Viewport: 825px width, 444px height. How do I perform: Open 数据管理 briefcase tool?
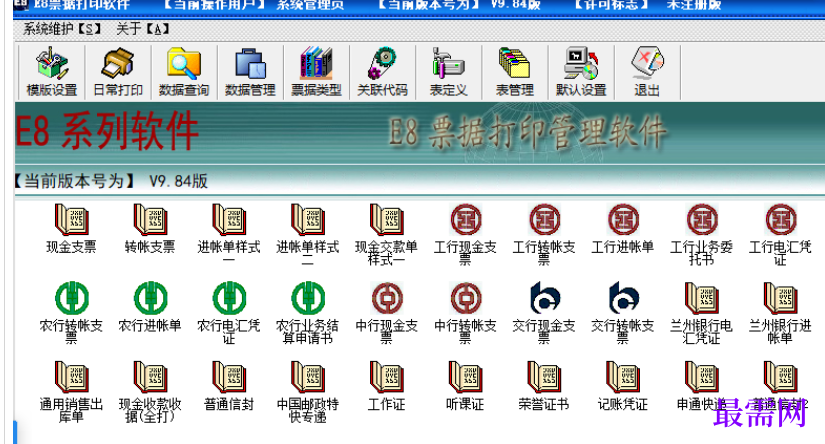(250, 72)
